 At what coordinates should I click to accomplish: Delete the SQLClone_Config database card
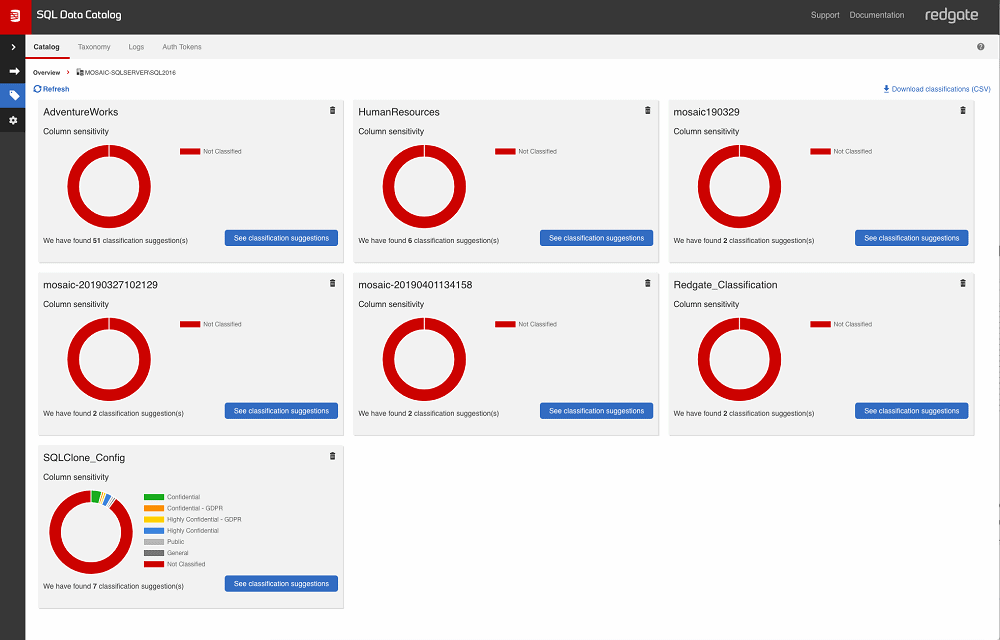(x=332, y=456)
